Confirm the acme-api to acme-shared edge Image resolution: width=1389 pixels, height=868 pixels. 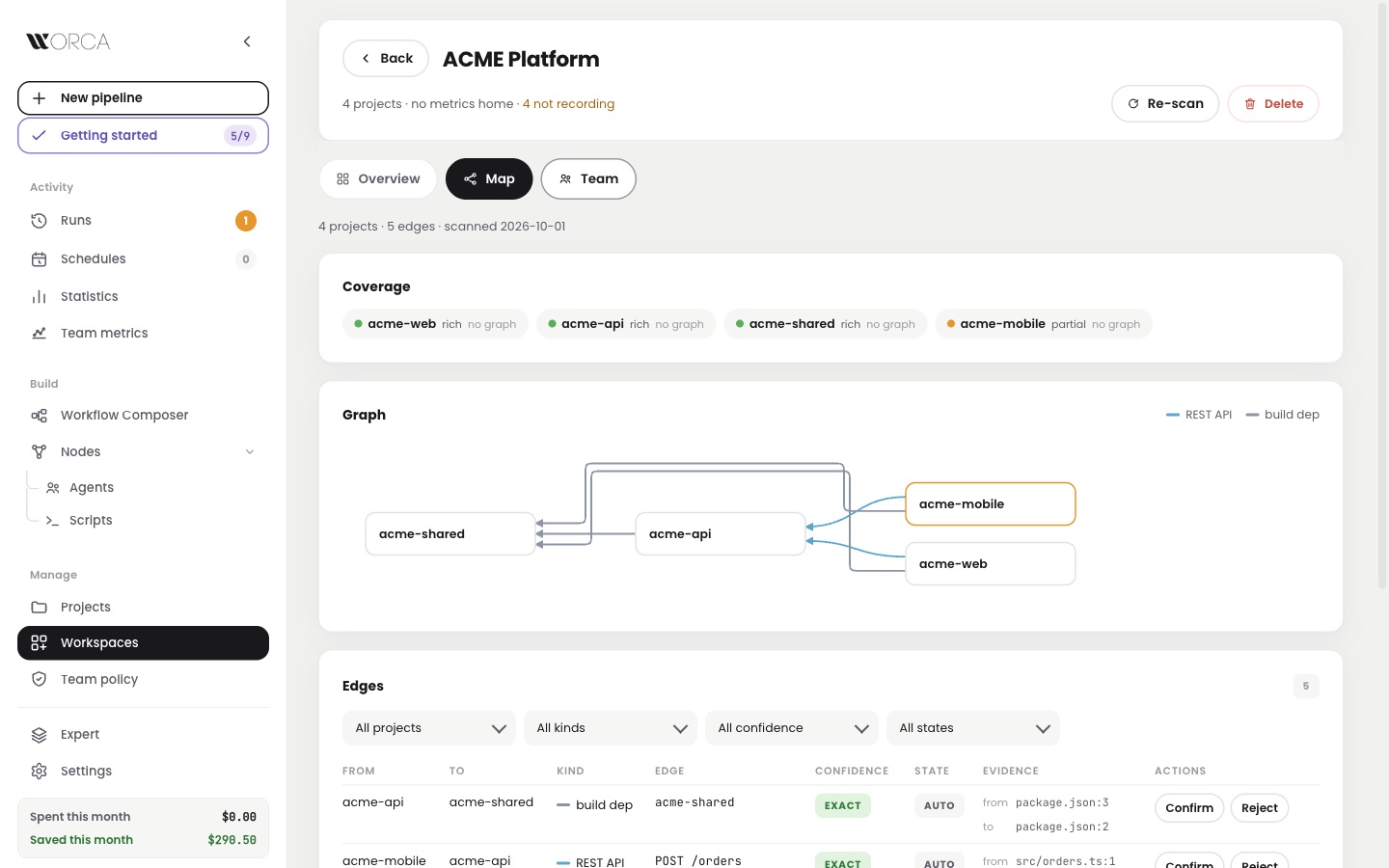point(1189,808)
